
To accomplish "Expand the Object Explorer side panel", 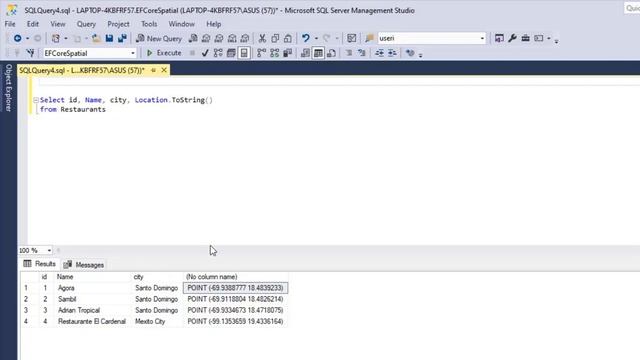I will pyautogui.click(x=8, y=87).
